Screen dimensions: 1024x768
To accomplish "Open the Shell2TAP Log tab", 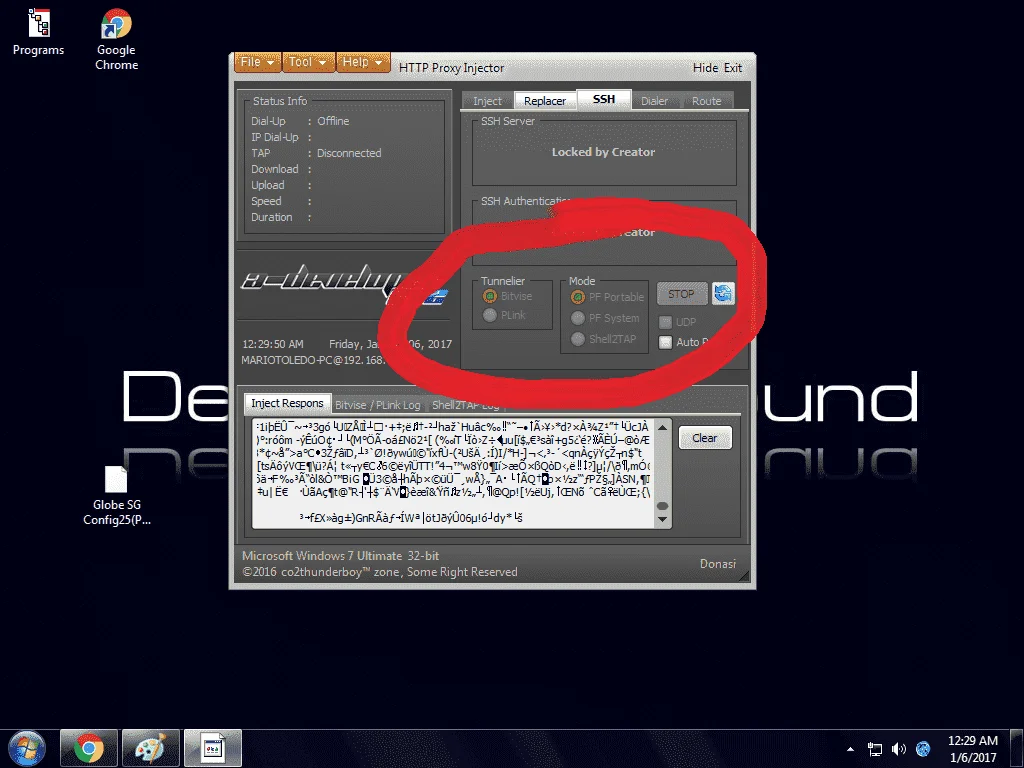I will (466, 406).
